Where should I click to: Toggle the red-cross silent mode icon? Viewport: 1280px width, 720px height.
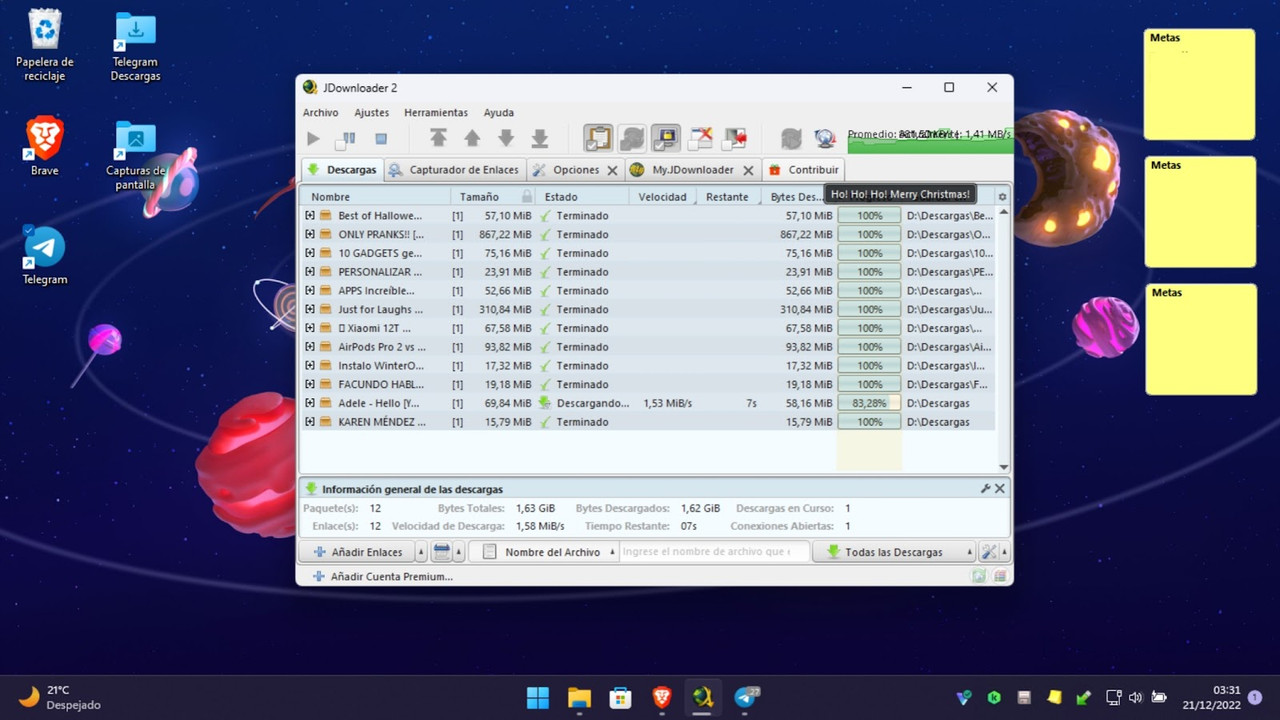(x=701, y=138)
